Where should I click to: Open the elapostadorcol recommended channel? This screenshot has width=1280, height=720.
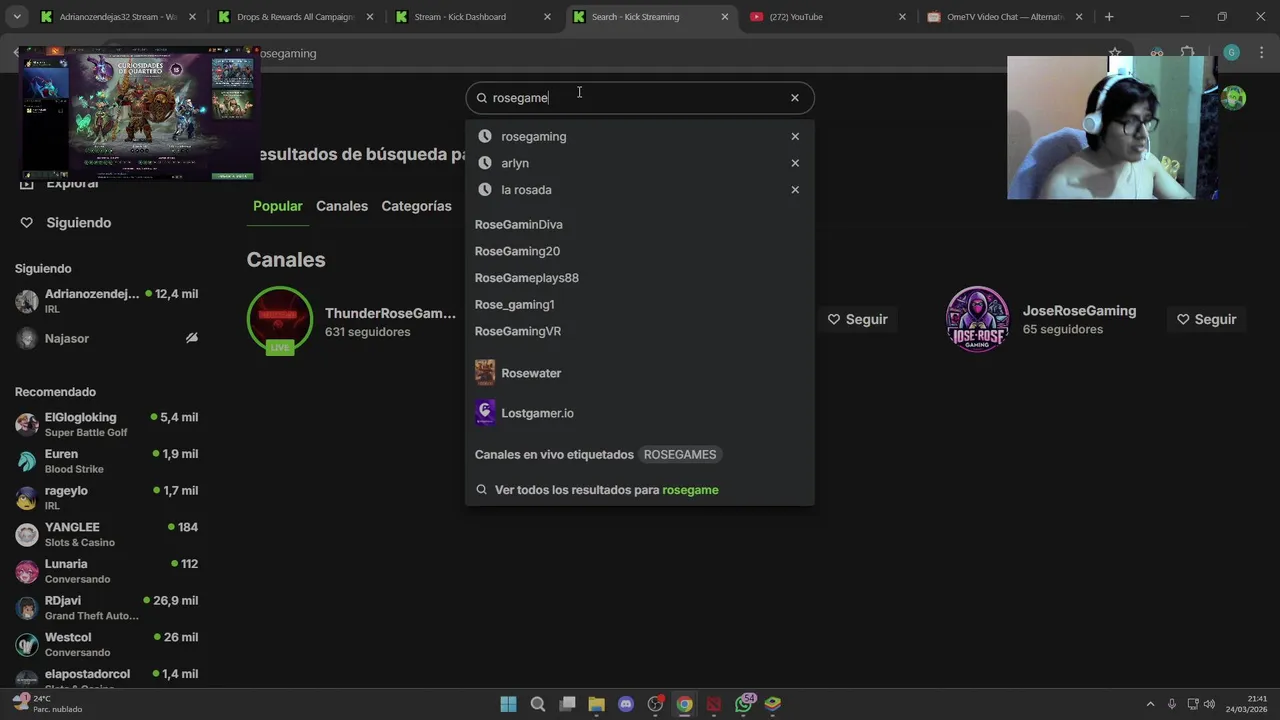coord(106,680)
